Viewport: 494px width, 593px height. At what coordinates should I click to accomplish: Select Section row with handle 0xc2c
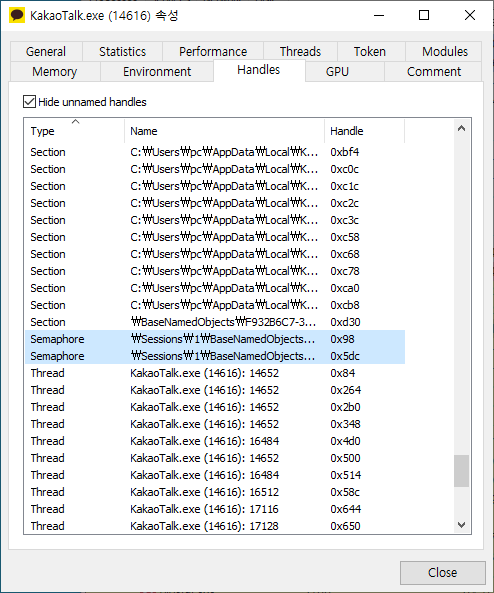pos(215,203)
